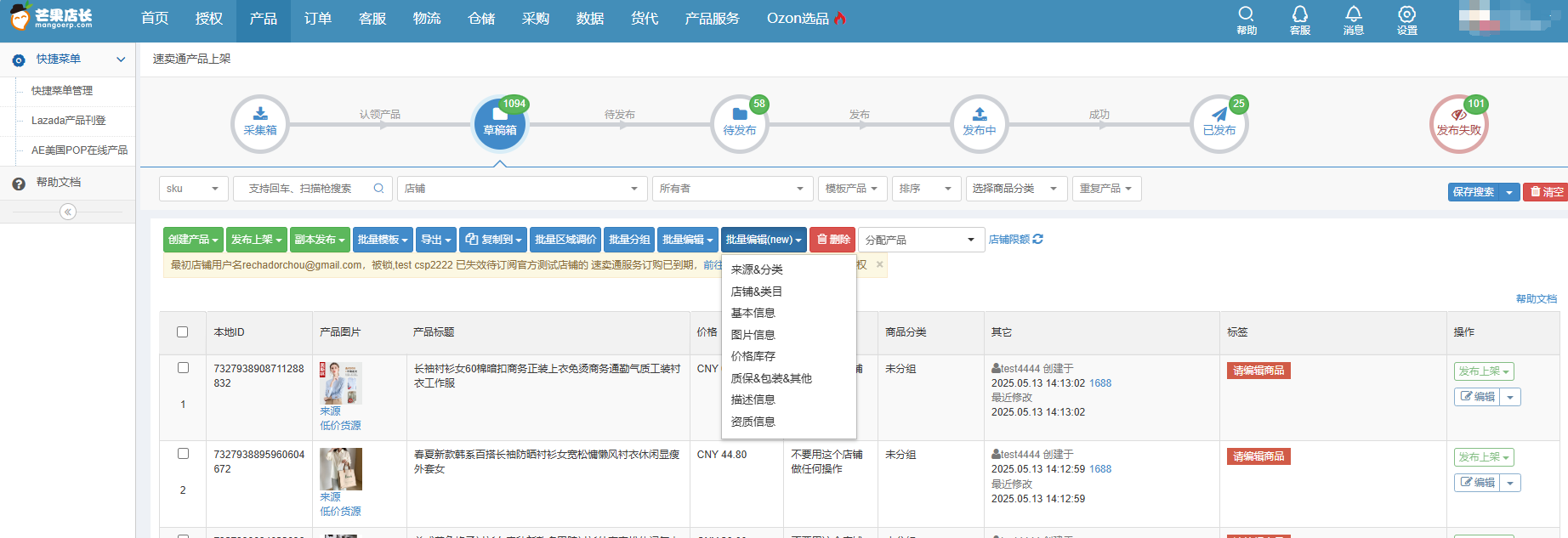Click the 批量分组 button
Image resolution: width=1568 pixels, height=538 pixels.
[x=629, y=240]
